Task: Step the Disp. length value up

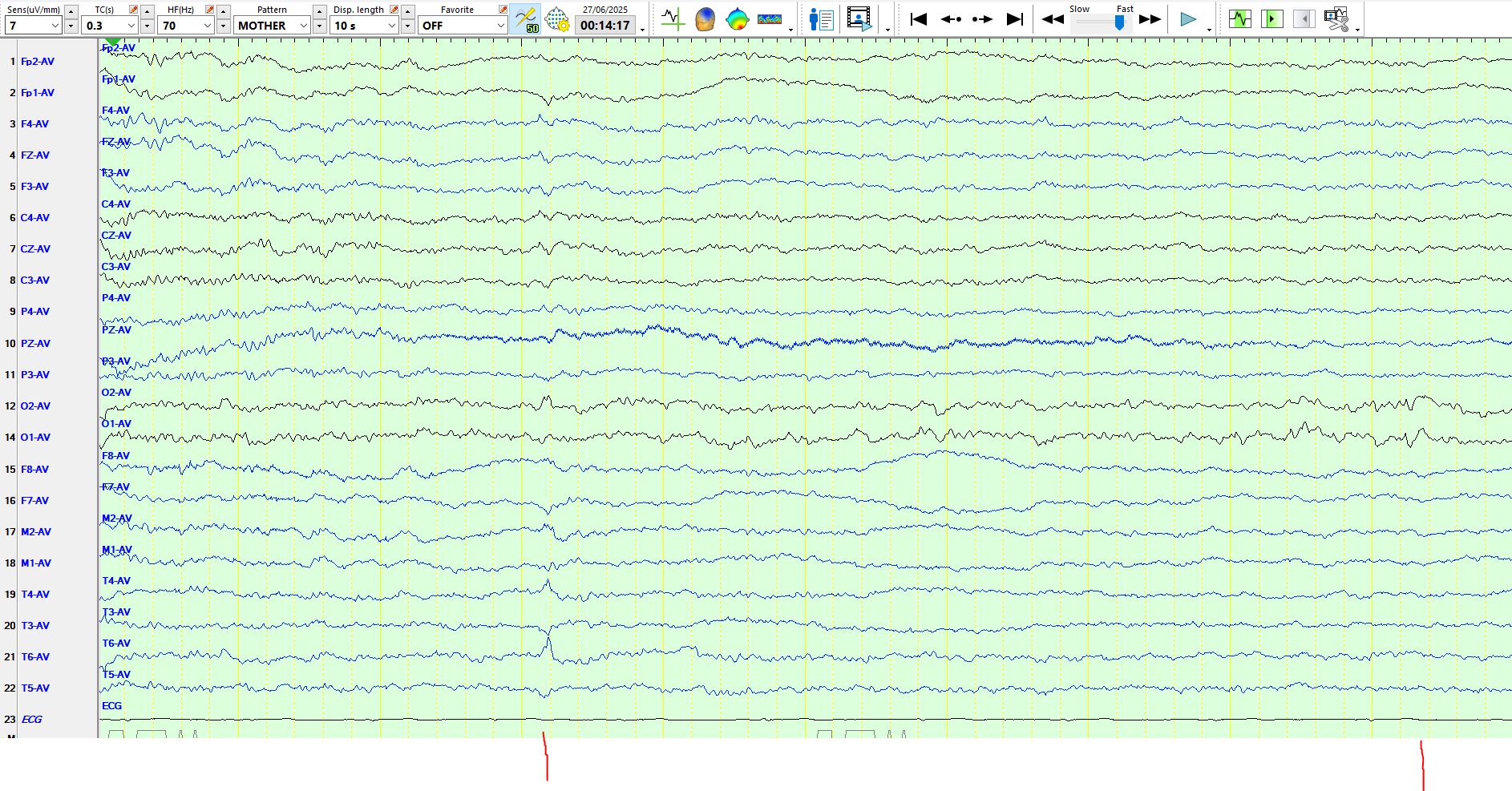Action: pyautogui.click(x=407, y=11)
